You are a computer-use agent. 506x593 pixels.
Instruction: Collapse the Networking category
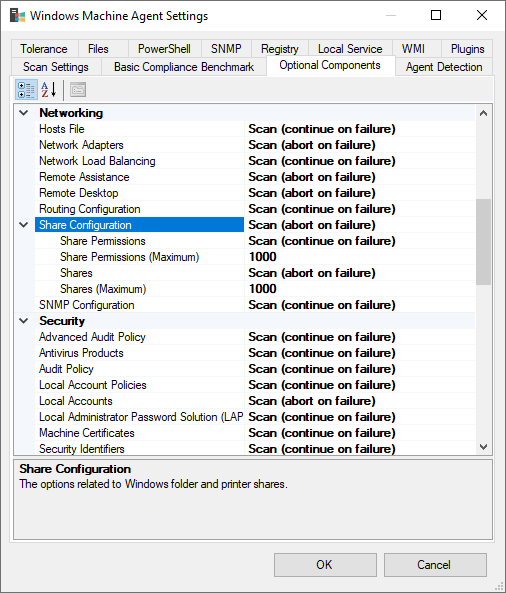tap(23, 113)
